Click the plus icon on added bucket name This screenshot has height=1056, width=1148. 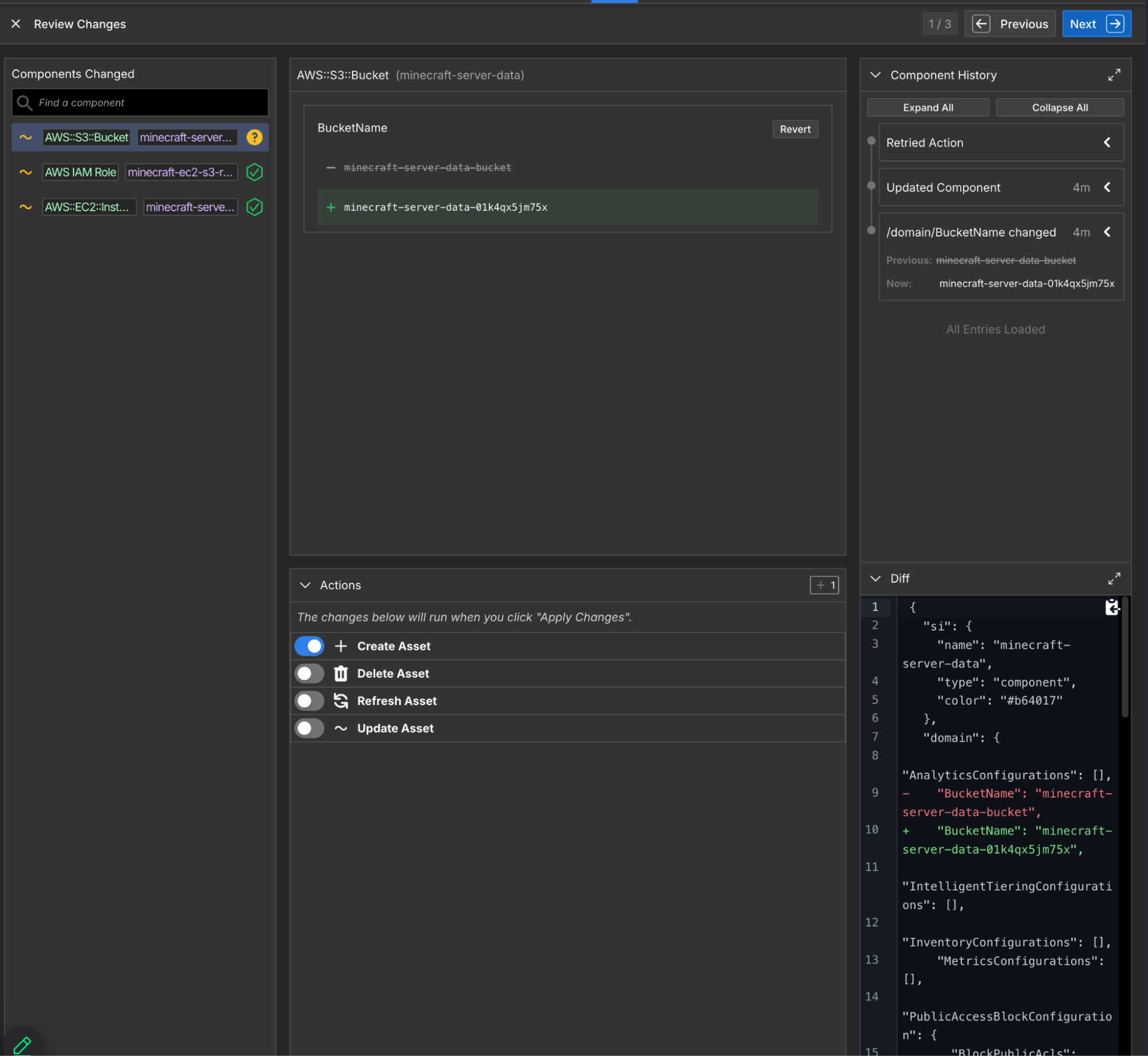pyautogui.click(x=331, y=207)
